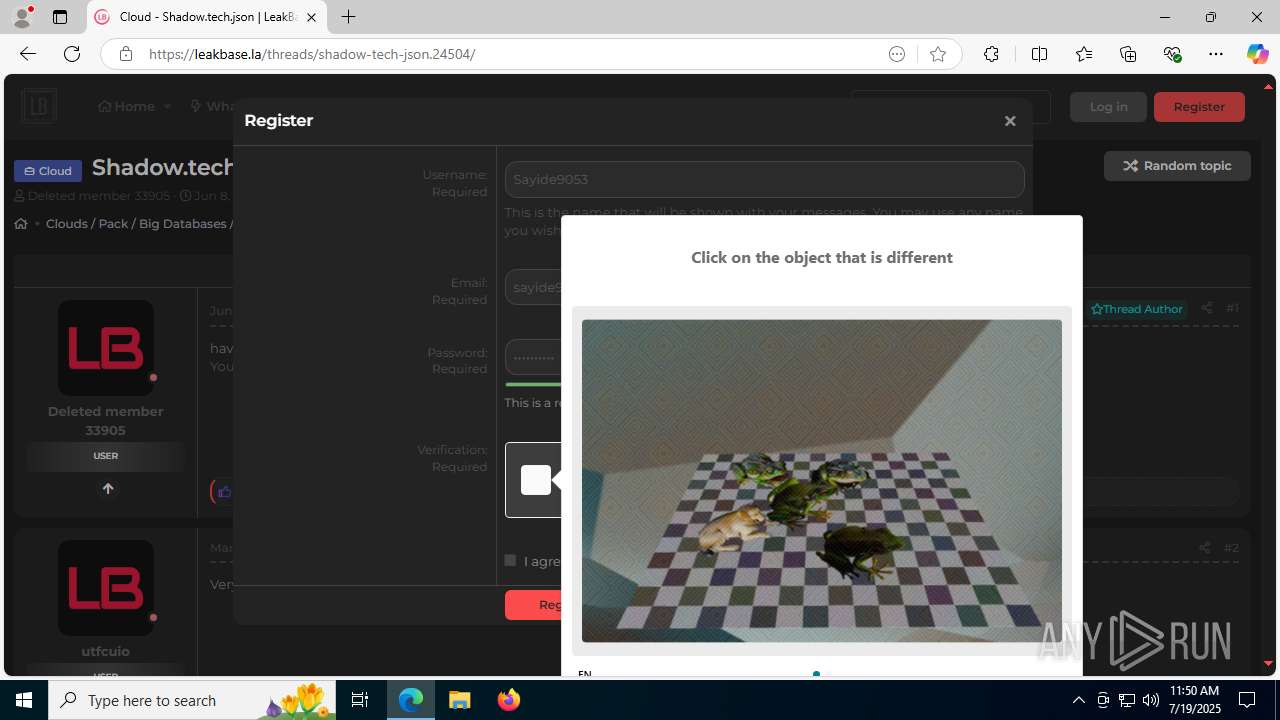1280x720 pixels.
Task: Open the volume icon in system tray
Action: [x=1150, y=700]
